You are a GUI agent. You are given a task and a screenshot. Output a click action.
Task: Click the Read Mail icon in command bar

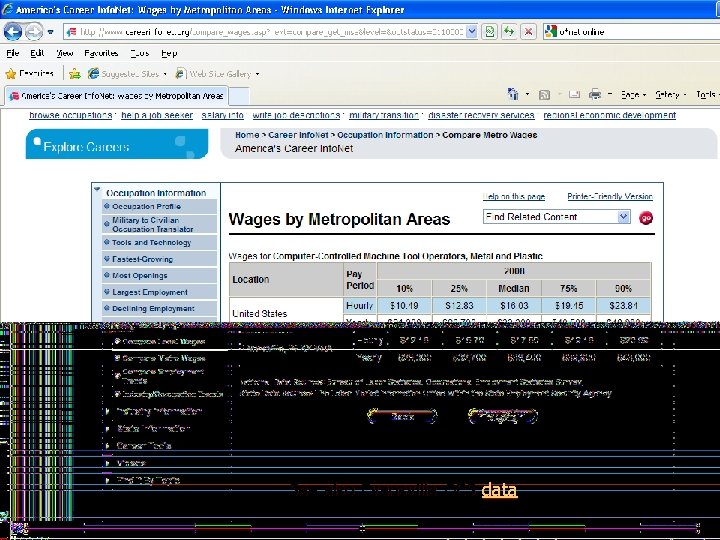[x=574, y=95]
